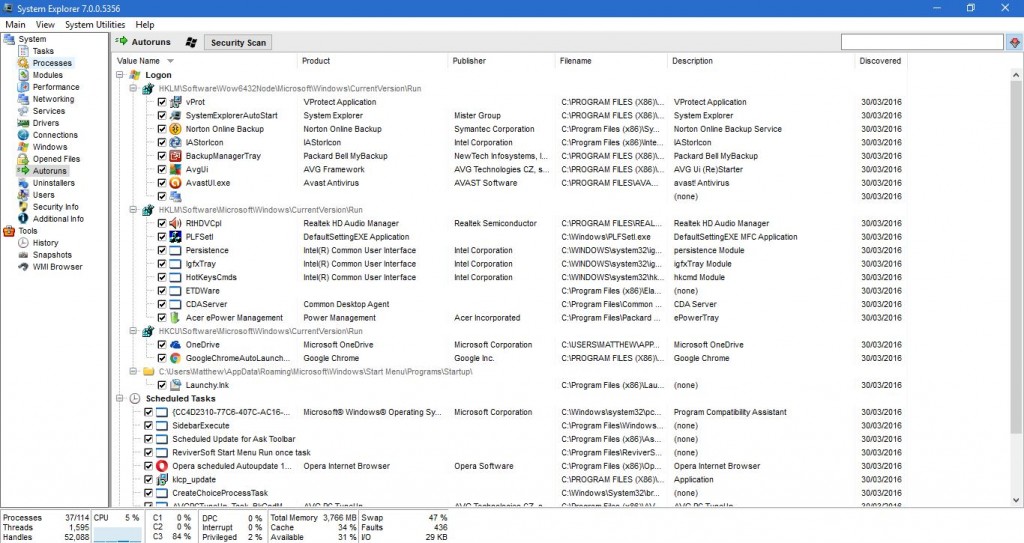Select Windows in sidebar tree
This screenshot has width=1024, height=543.
coord(50,147)
